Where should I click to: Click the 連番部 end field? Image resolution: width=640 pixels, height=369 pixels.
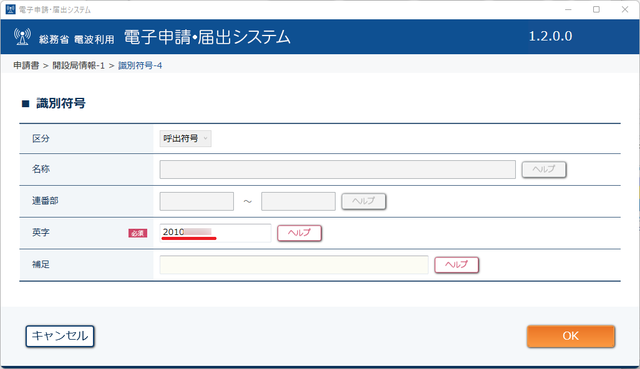[298, 201]
